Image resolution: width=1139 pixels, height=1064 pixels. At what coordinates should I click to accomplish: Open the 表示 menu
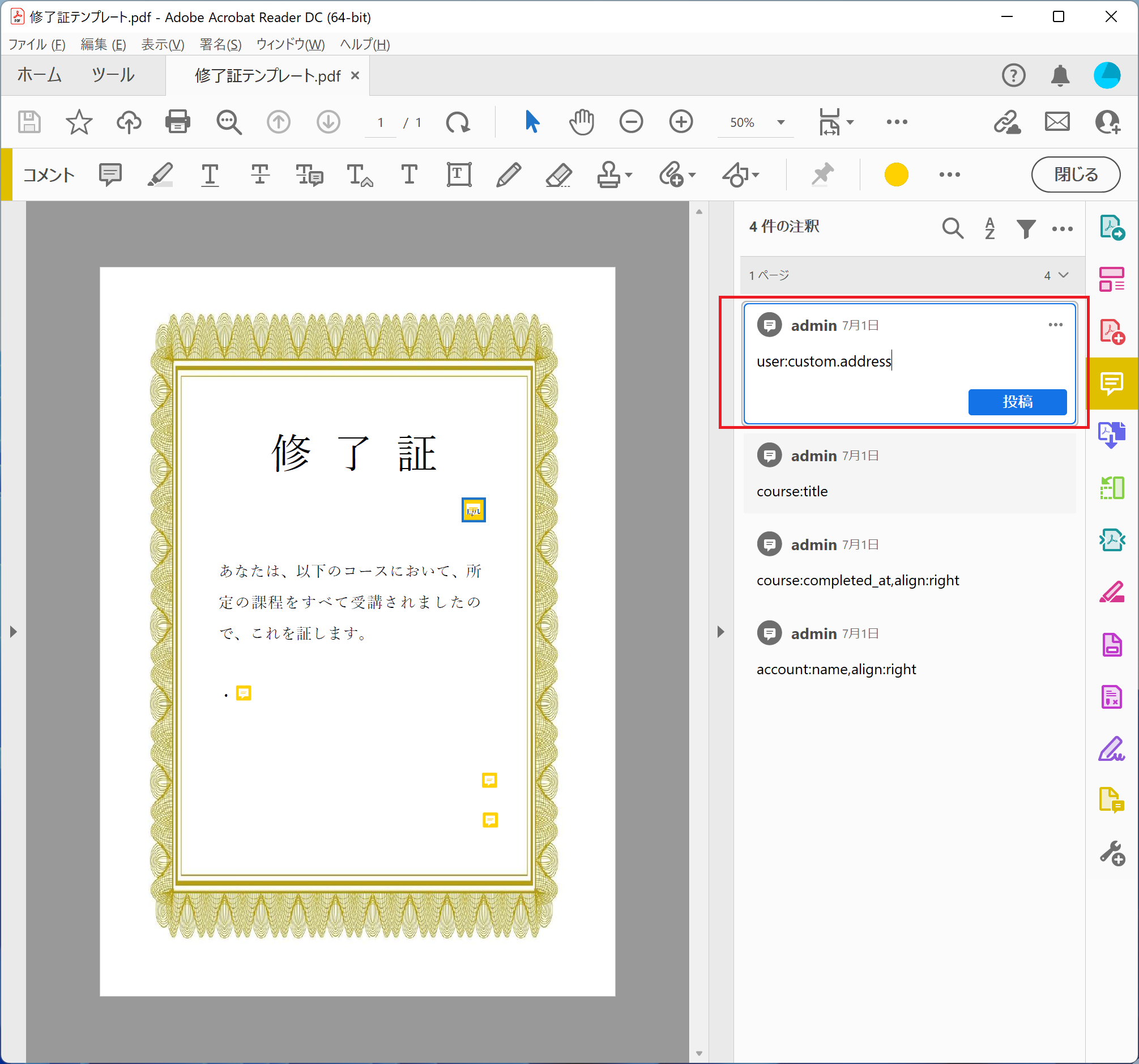click(163, 45)
